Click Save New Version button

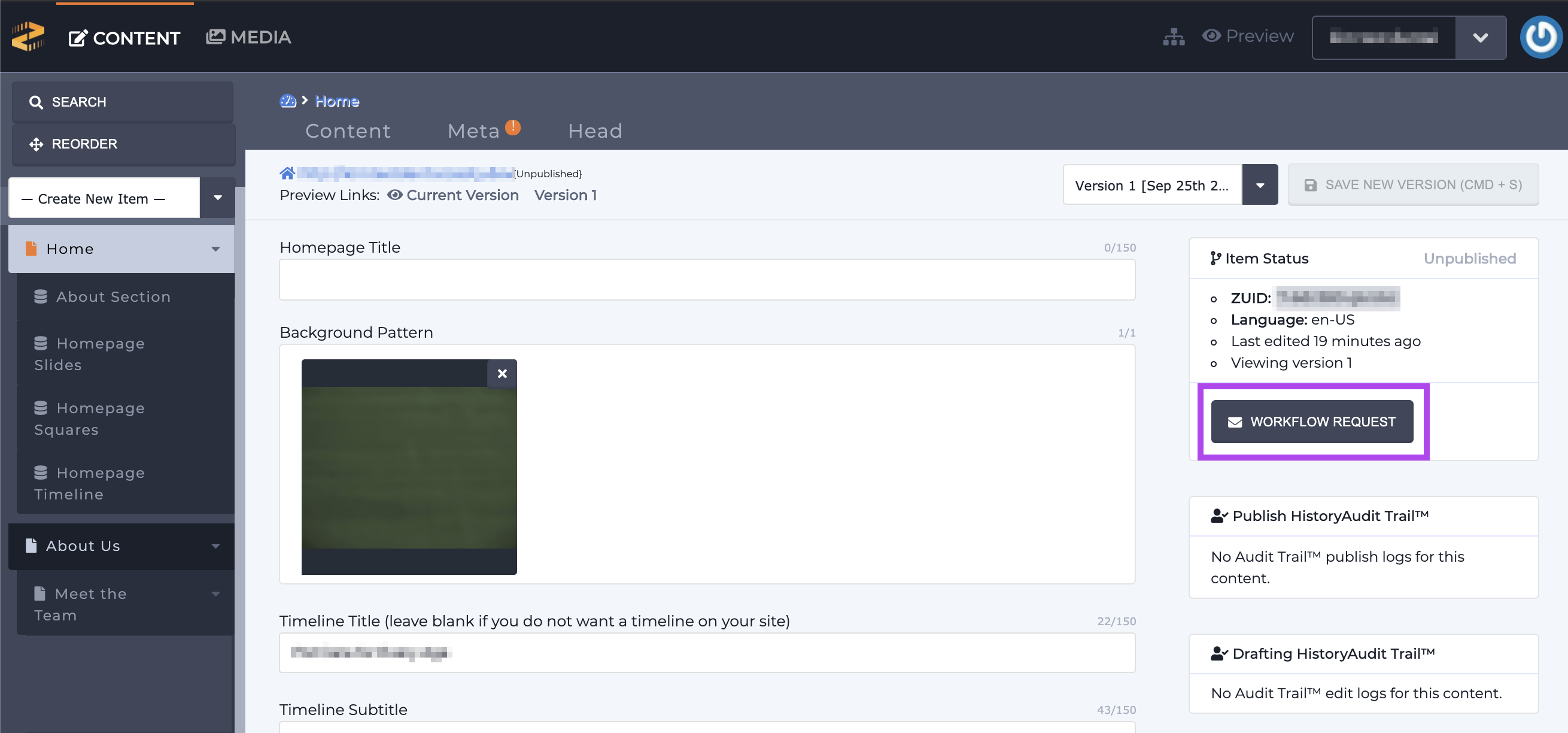tap(1413, 184)
